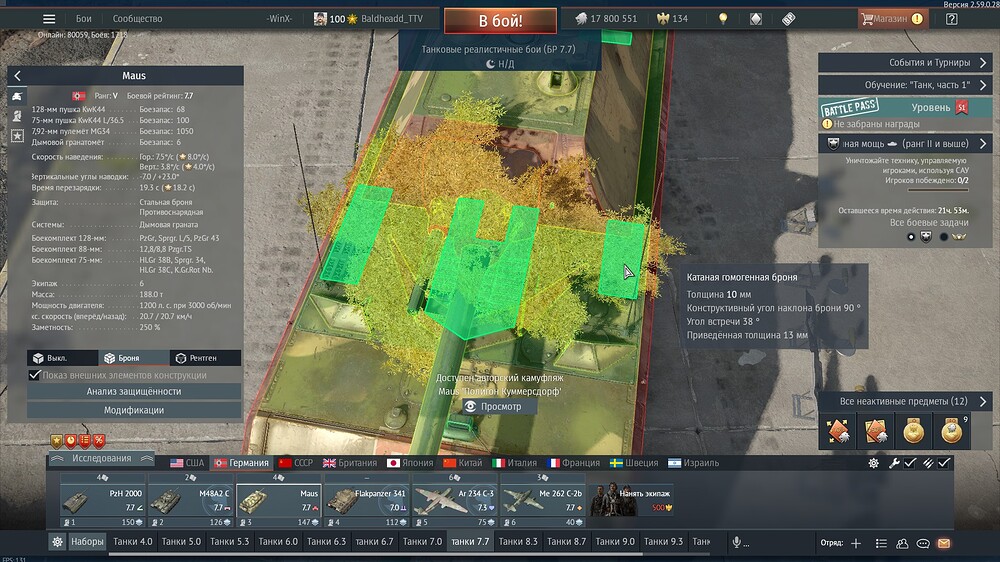The height and width of the screenshot is (562, 1000).
Task: Select the star favorites tab icon
Action: tap(17, 135)
